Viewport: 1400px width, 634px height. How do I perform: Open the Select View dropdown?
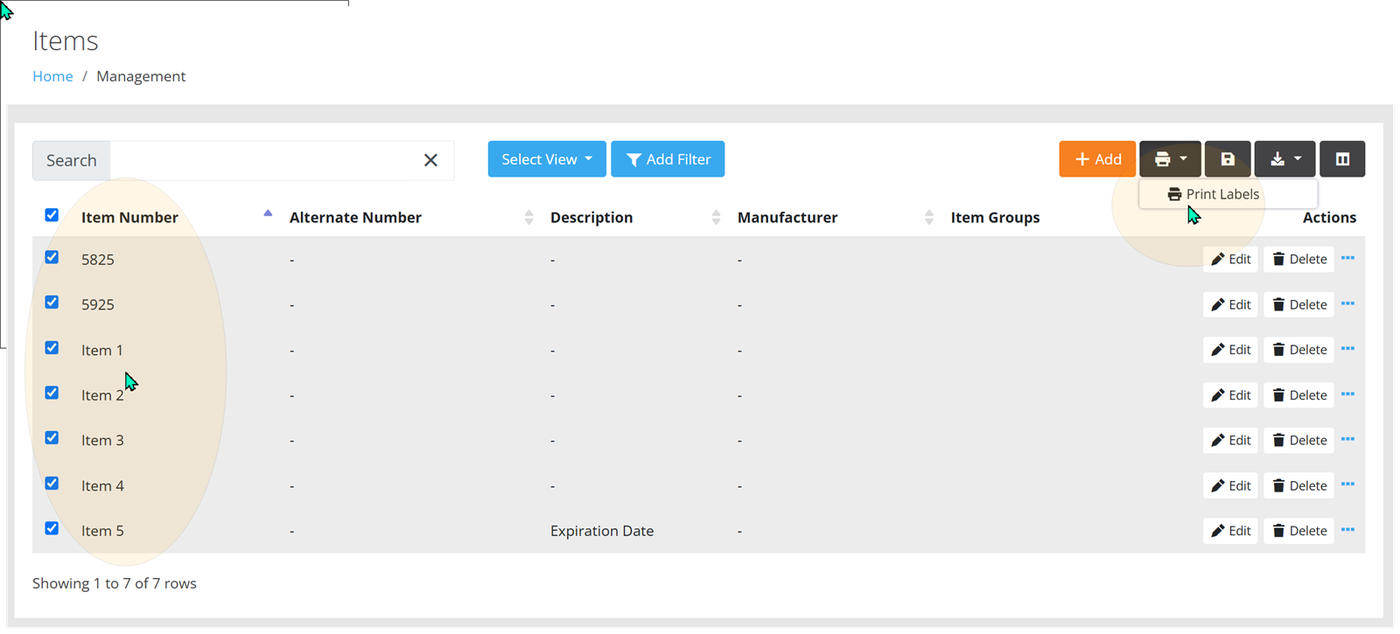[x=547, y=159]
